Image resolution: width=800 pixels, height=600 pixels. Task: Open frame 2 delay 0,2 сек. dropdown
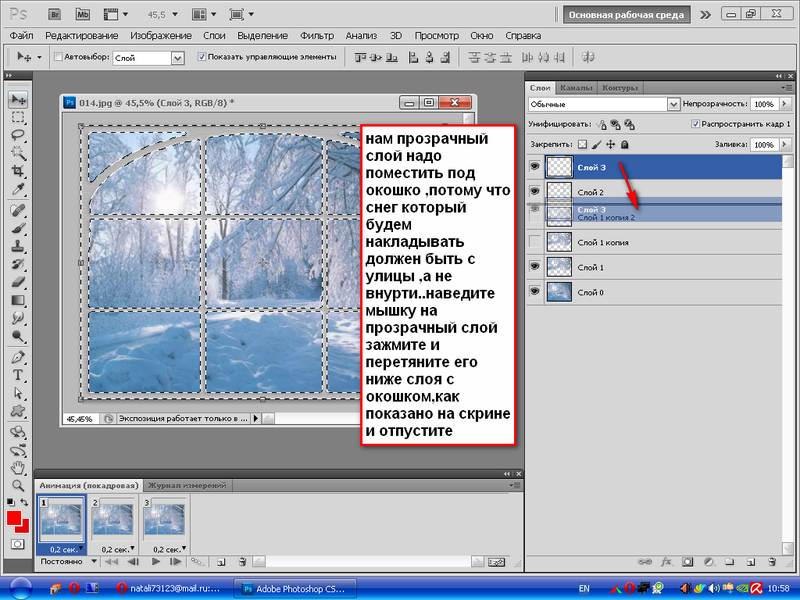pos(132,548)
